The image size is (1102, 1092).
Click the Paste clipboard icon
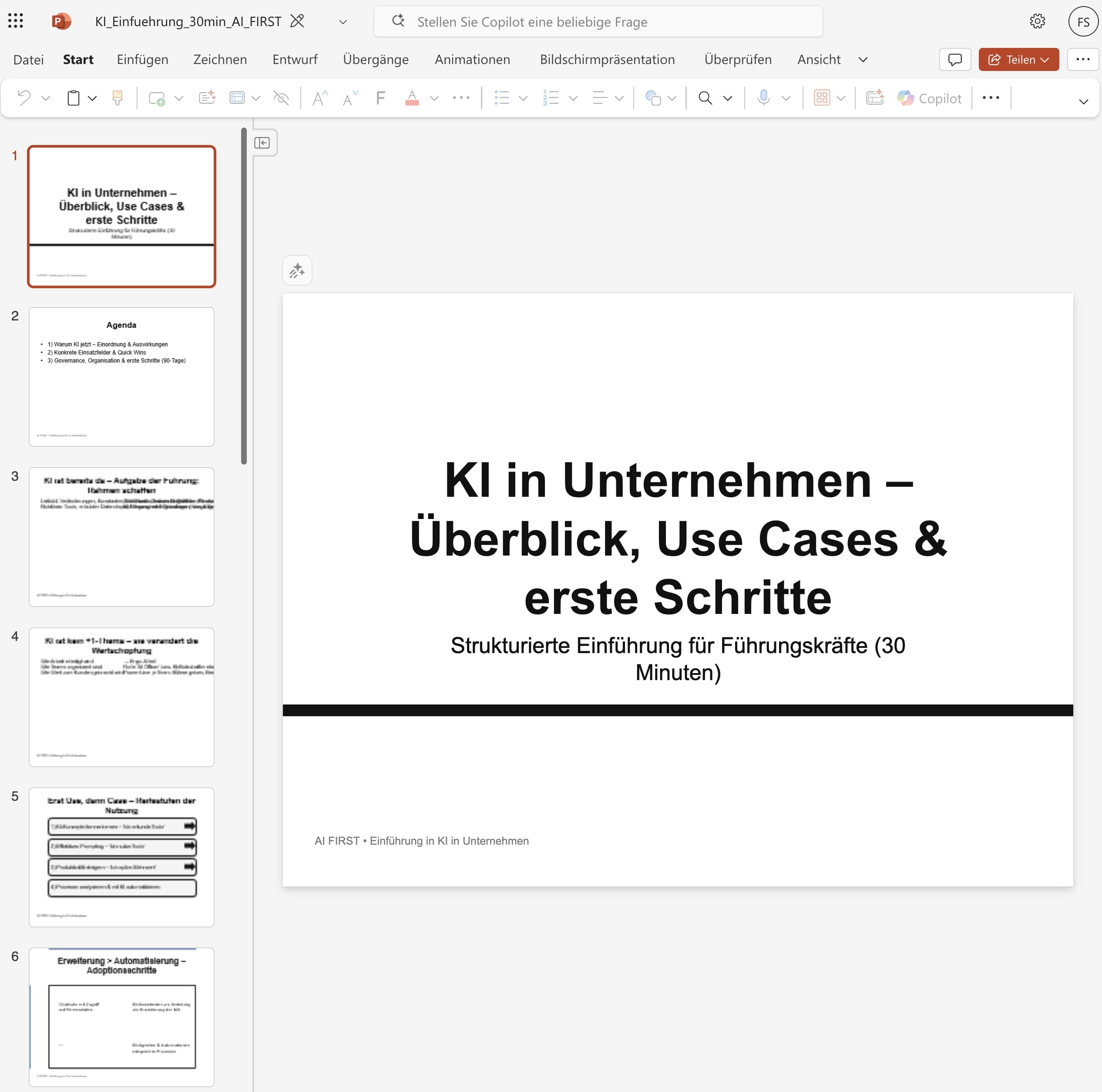coord(74,98)
